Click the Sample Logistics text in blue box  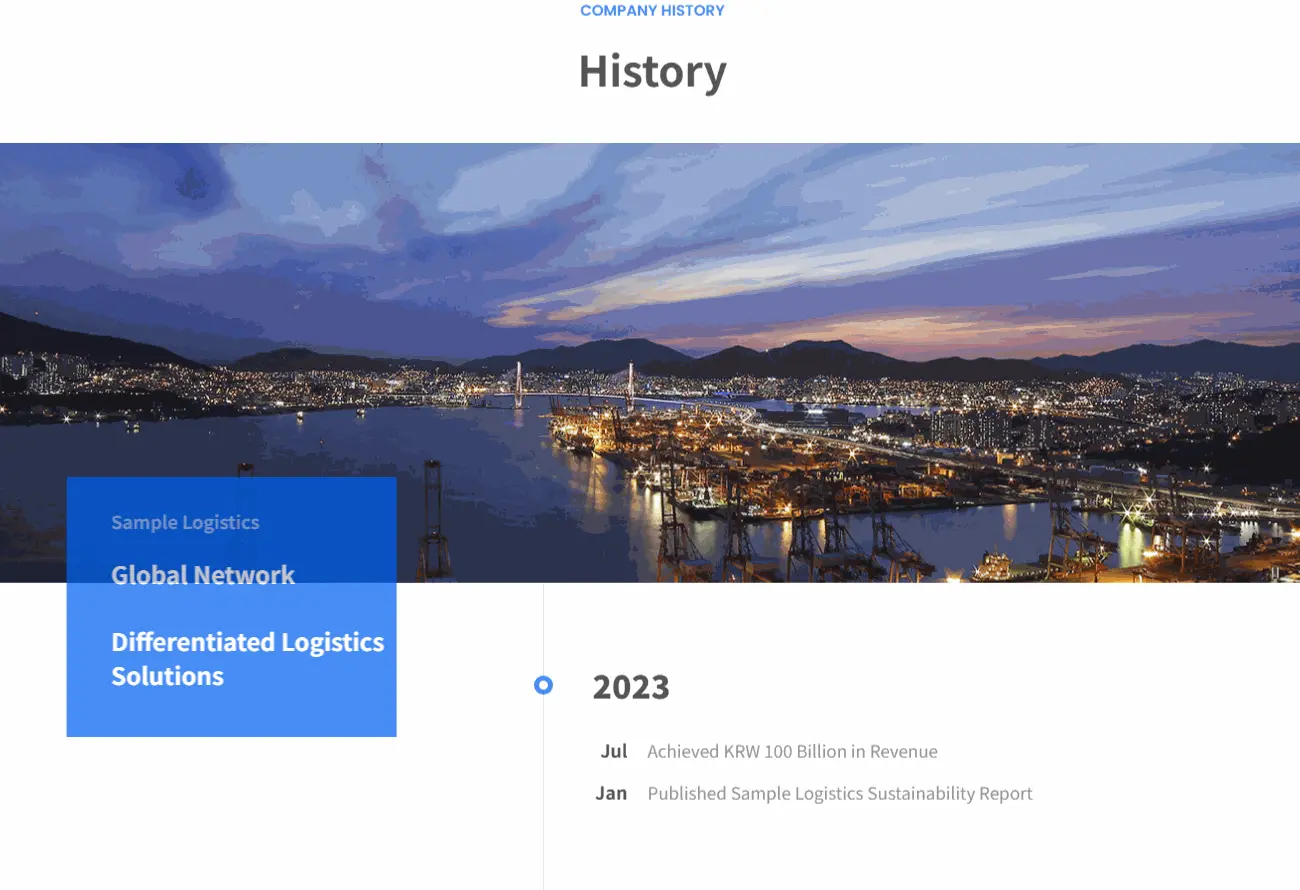tap(185, 522)
